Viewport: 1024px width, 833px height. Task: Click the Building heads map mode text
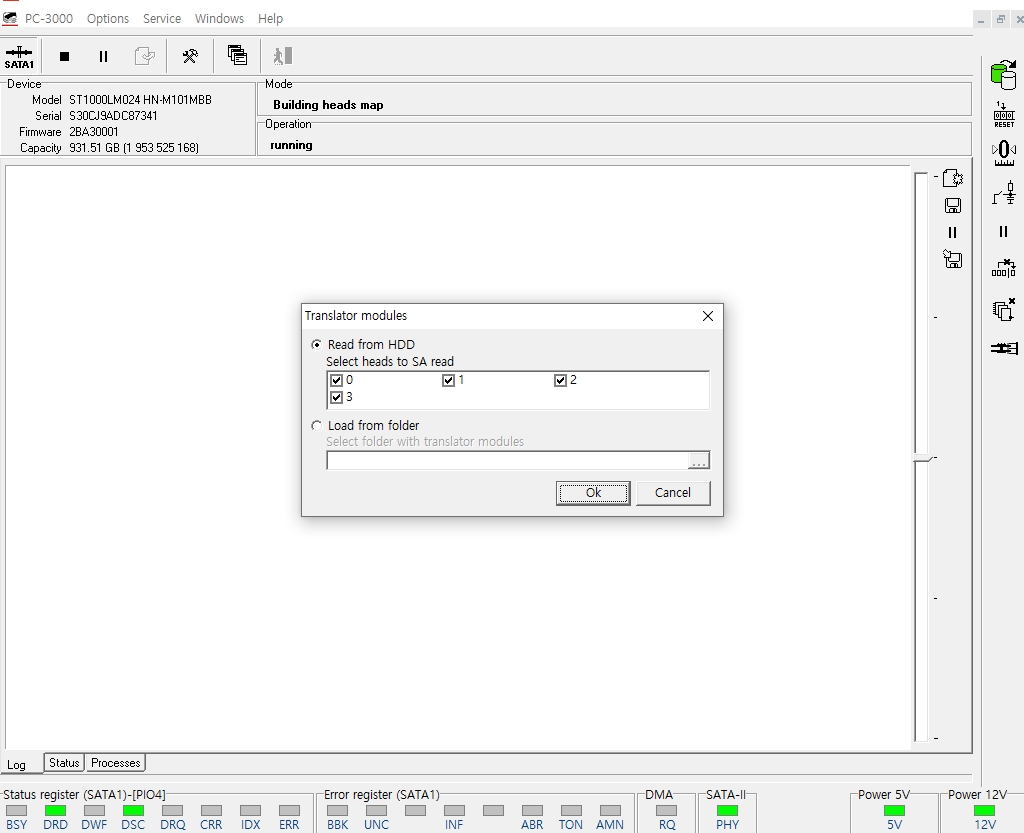point(328,104)
